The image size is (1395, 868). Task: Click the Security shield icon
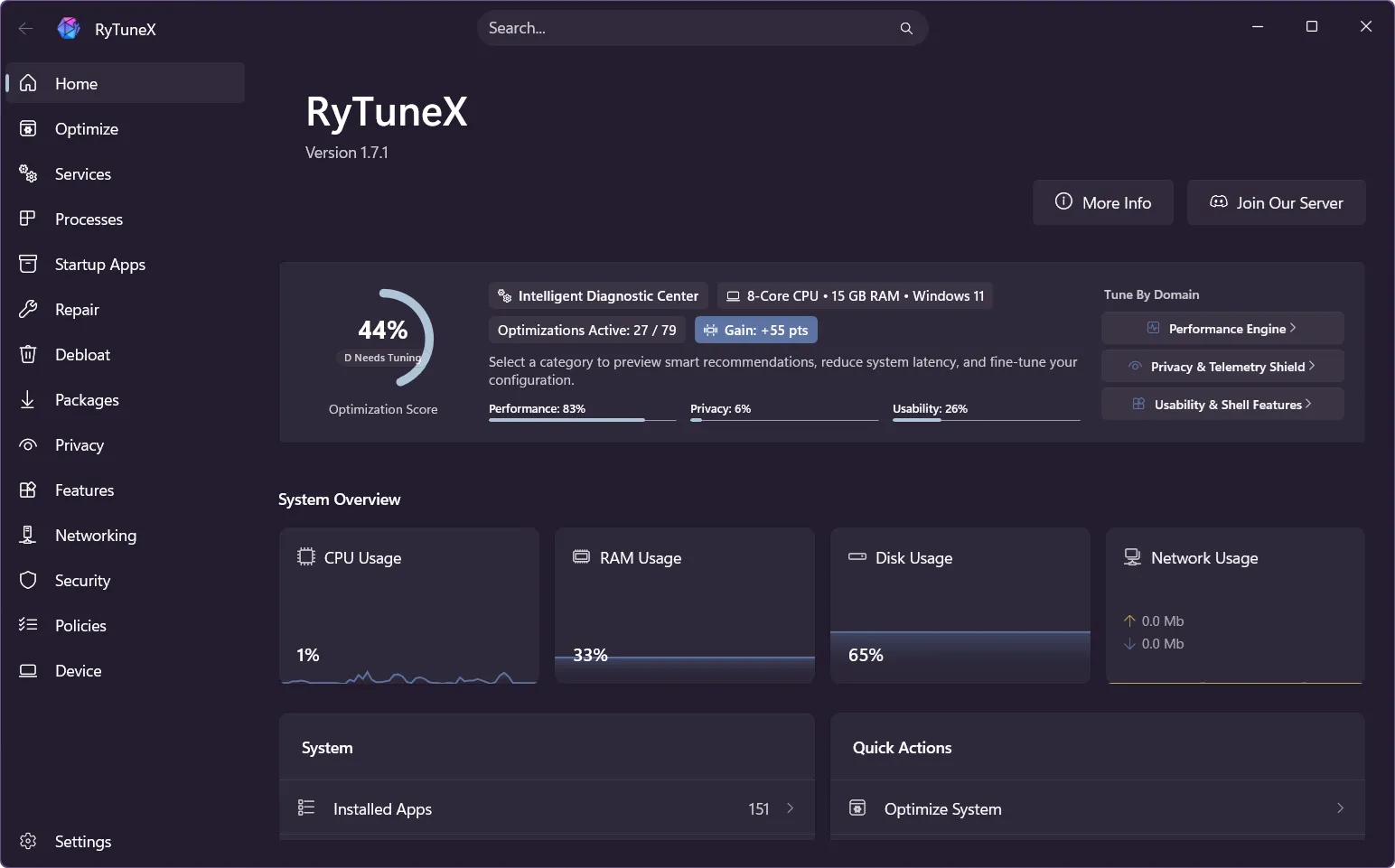pos(28,580)
